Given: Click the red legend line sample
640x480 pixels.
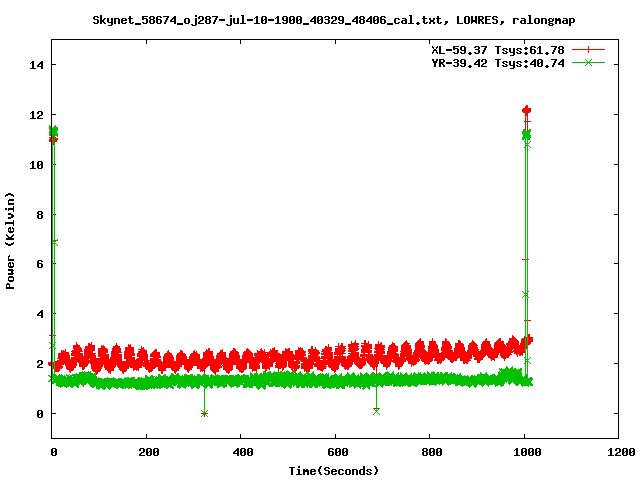Looking at the screenshot, I should (x=588, y=50).
